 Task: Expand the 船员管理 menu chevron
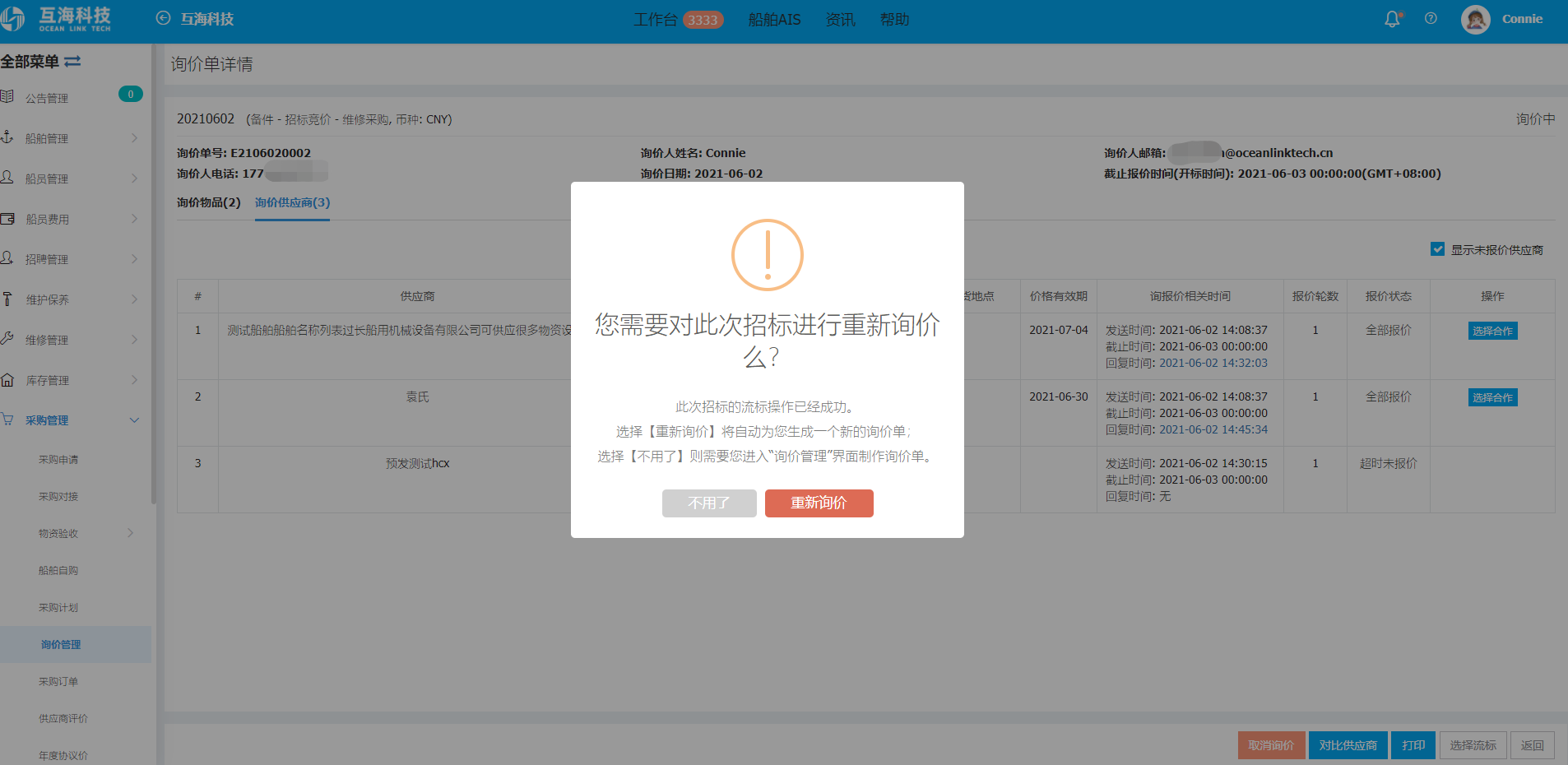click(134, 178)
